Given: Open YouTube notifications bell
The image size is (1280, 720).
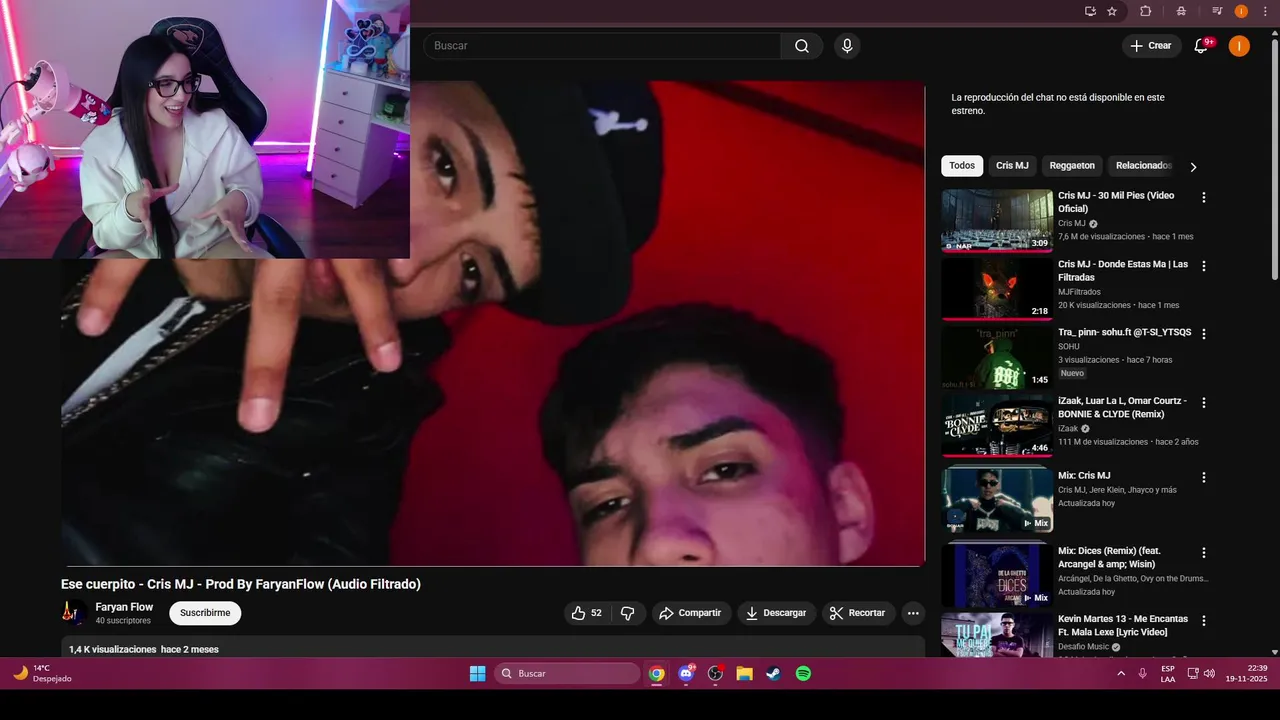Looking at the screenshot, I should (x=1201, y=46).
